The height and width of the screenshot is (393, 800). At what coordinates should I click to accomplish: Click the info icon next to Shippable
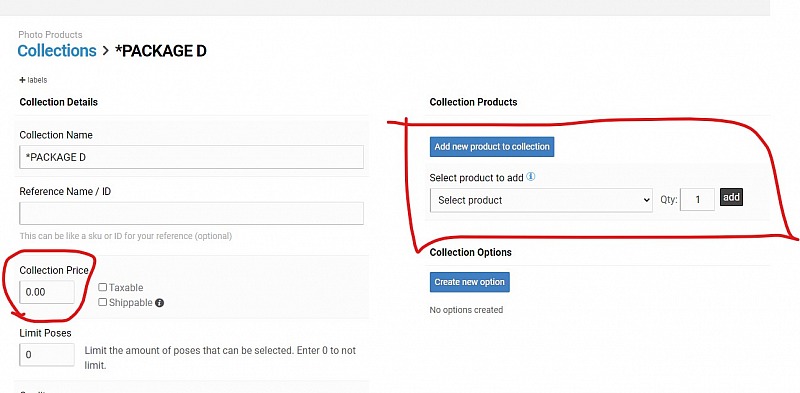click(159, 303)
